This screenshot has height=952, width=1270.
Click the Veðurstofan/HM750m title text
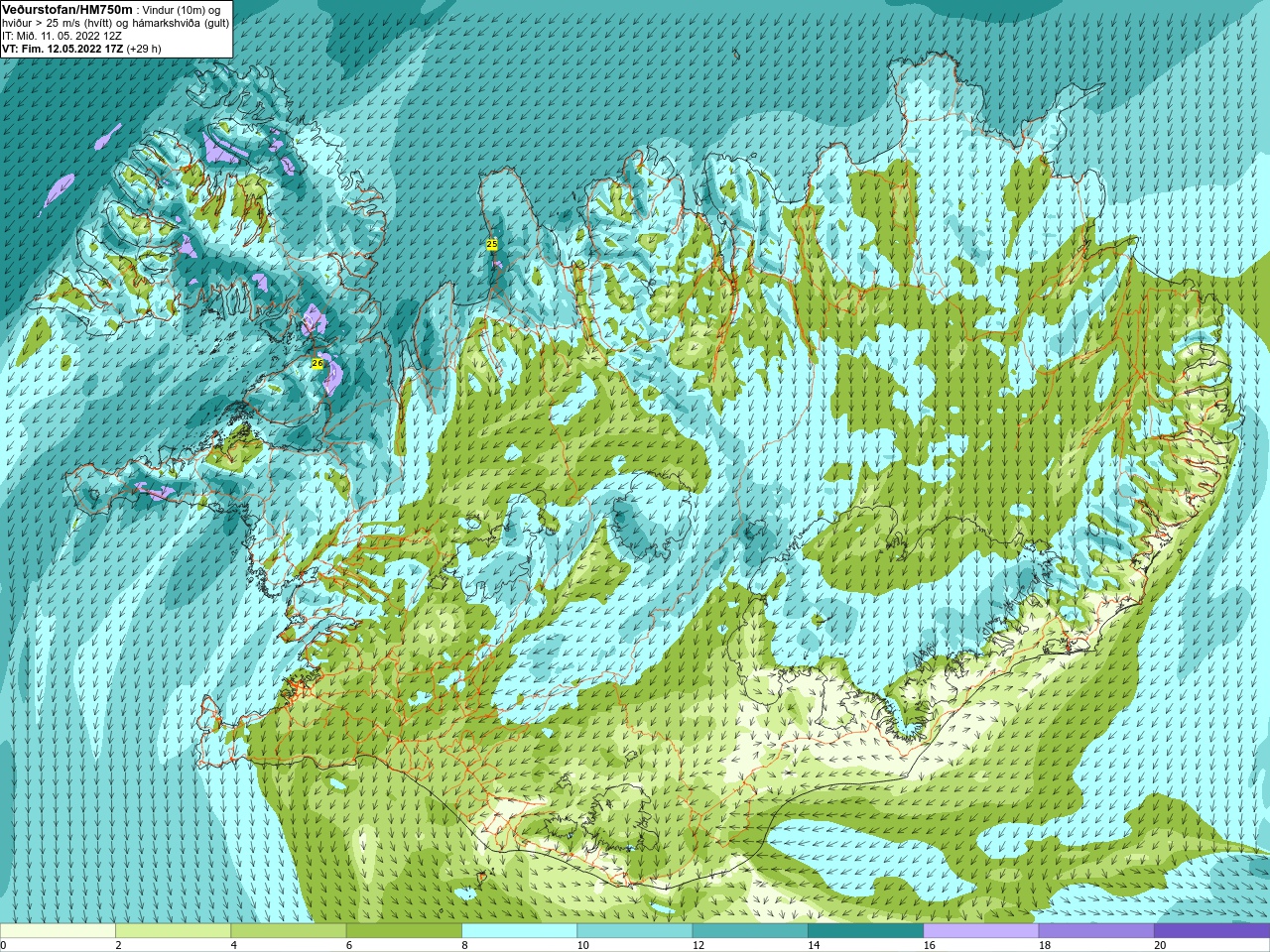(x=67, y=9)
